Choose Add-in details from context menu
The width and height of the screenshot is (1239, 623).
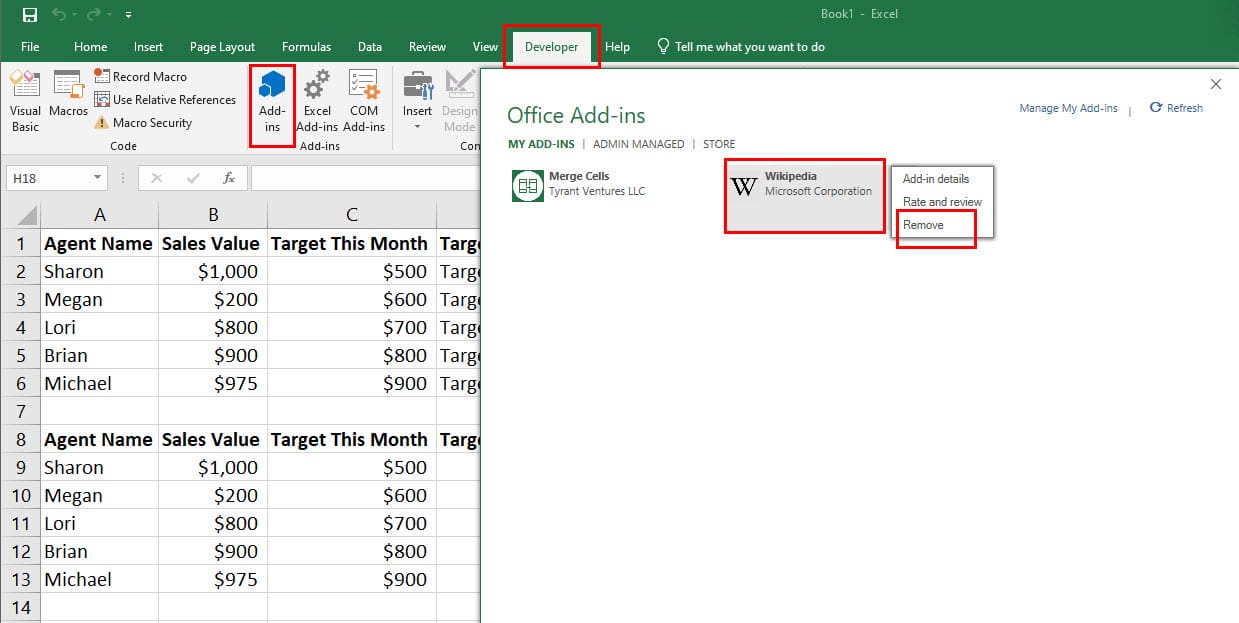coord(936,179)
